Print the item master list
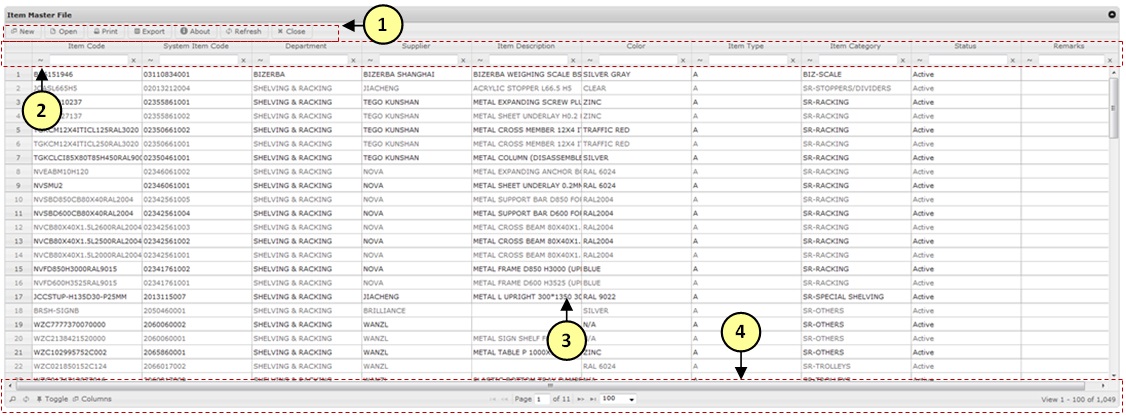The width and height of the screenshot is (1126, 418). tap(106, 31)
